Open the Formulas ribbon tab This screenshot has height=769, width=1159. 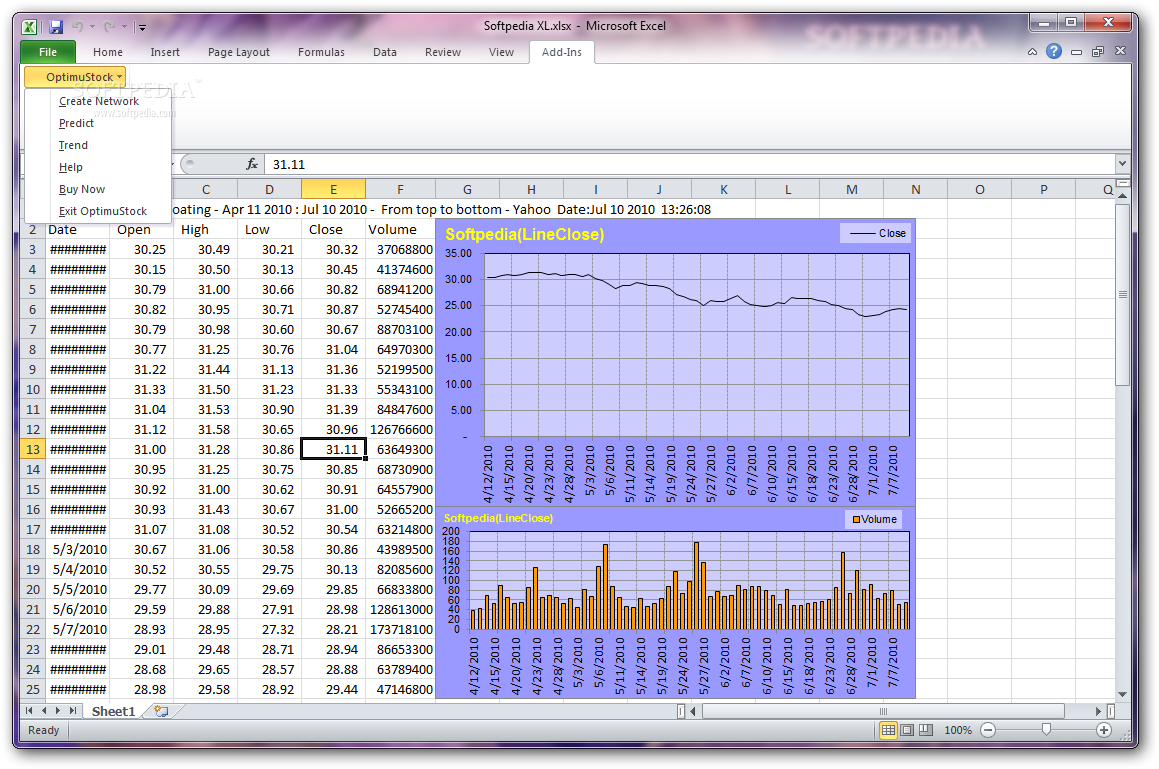coord(321,52)
